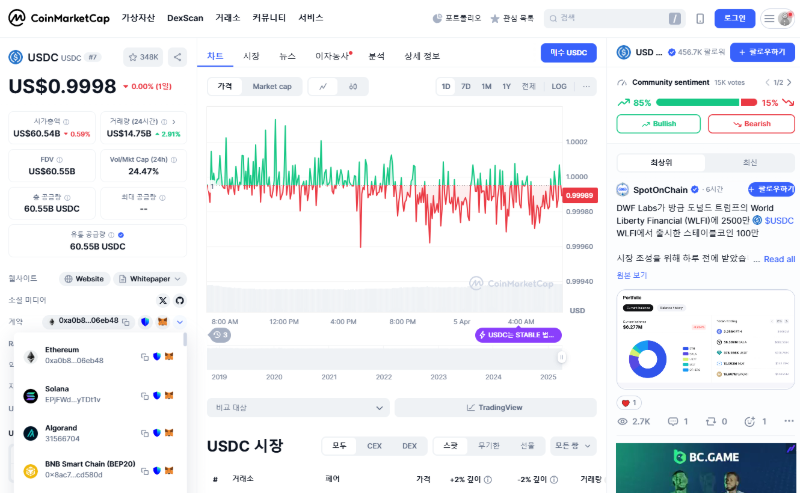Viewport: 800px width, 493px height.
Task: Open the X (Twitter) social link
Action: pyautogui.click(x=163, y=300)
